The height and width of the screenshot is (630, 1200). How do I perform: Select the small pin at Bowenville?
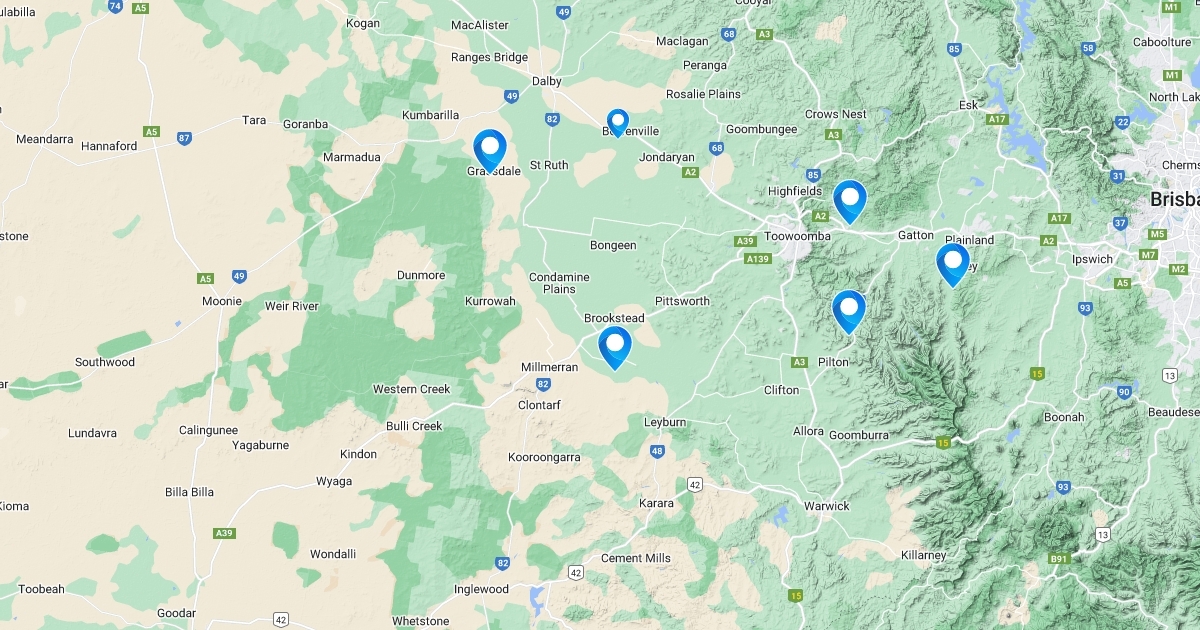pos(618,123)
